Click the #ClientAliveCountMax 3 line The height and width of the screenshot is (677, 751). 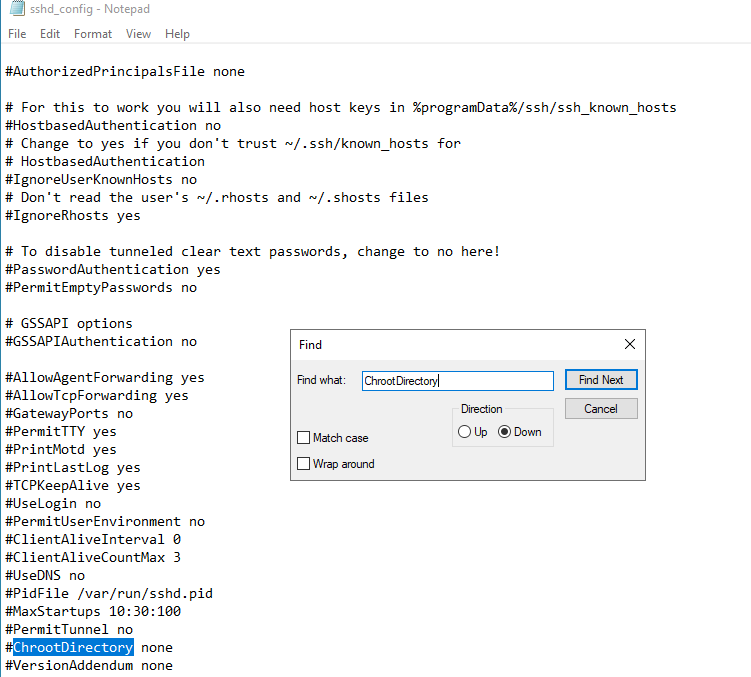93,557
